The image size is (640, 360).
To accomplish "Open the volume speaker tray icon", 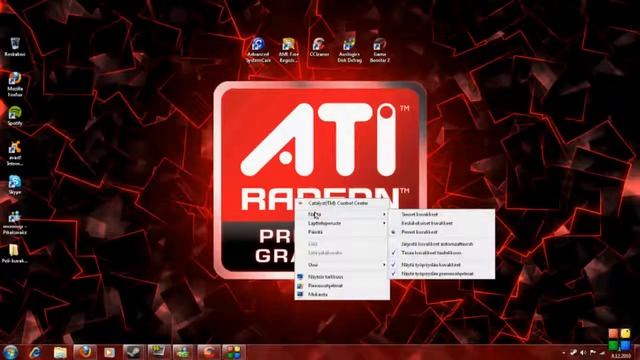I will [583, 352].
